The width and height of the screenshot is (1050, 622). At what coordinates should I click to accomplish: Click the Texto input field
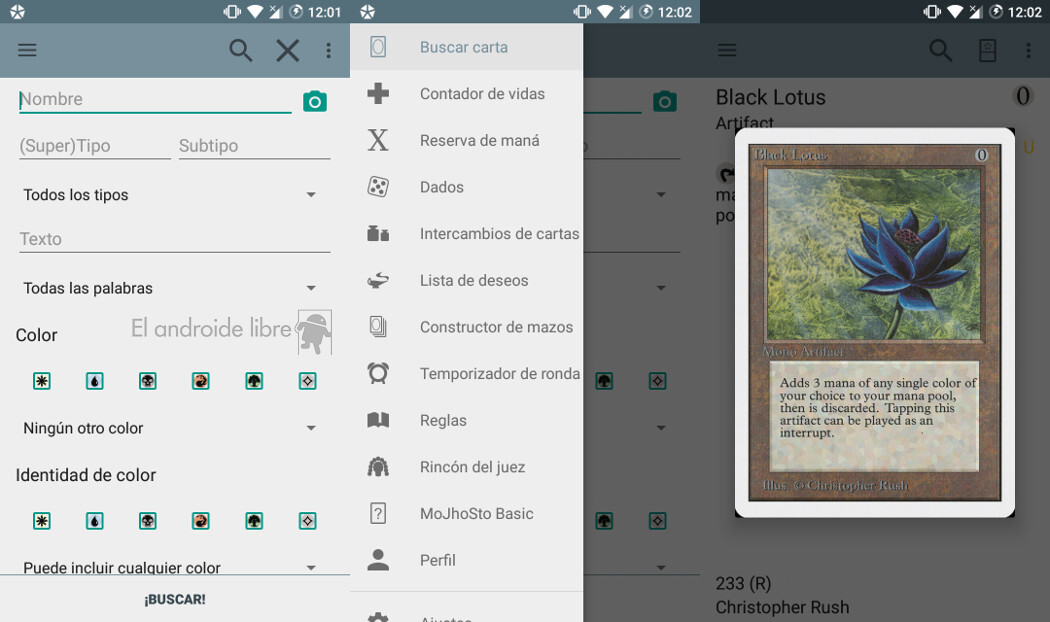coord(175,239)
